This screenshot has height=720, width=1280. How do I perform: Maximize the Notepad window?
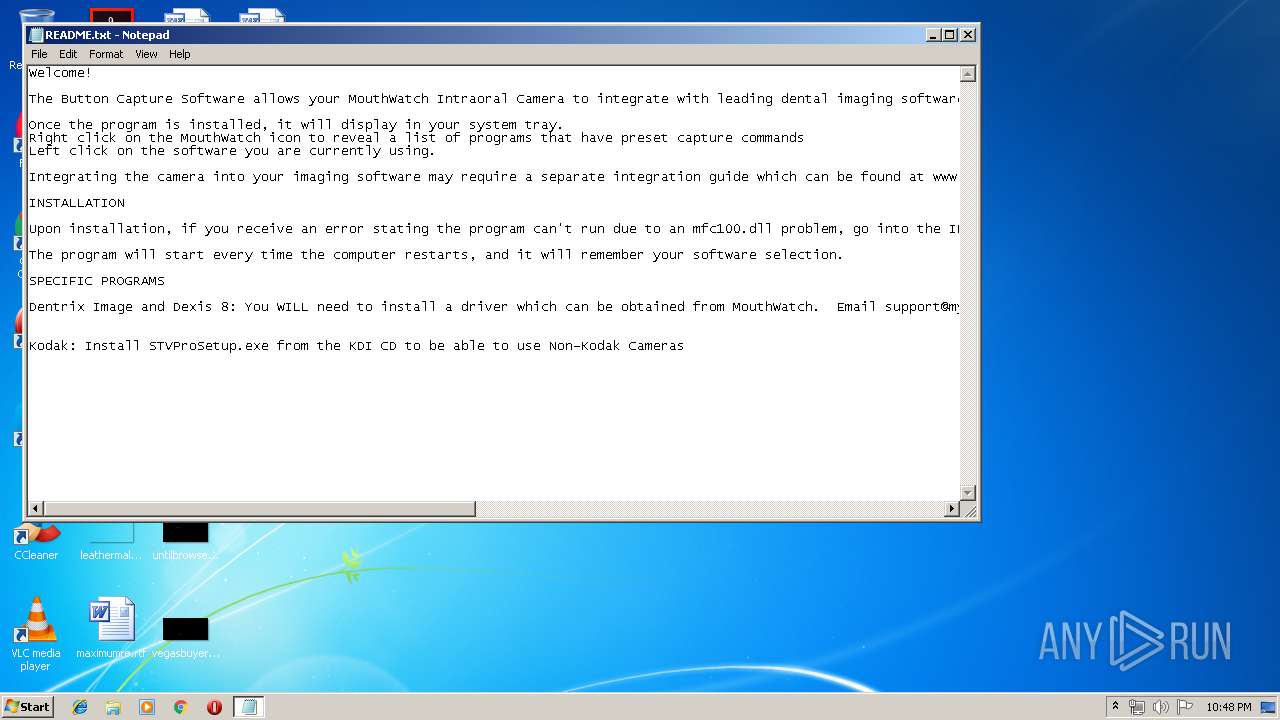(950, 34)
